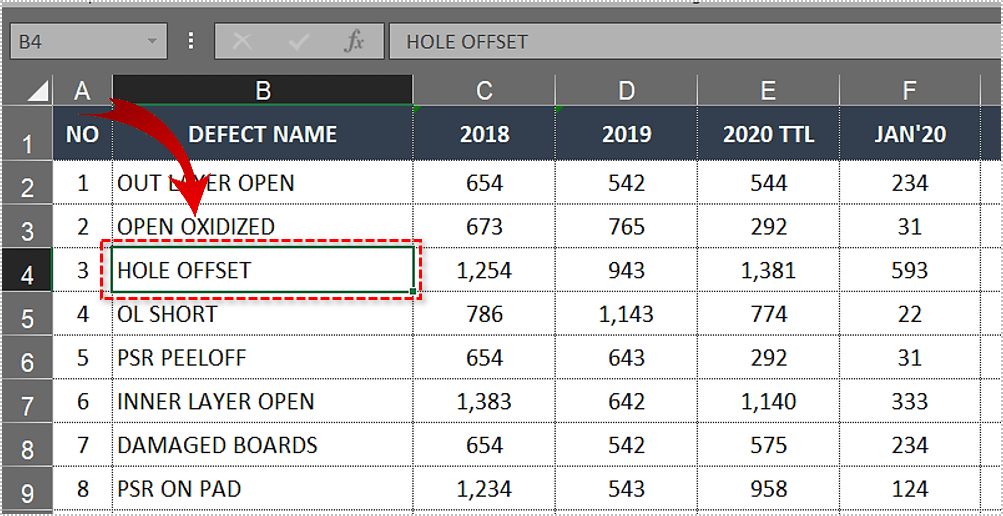Select row 7 header
1003x516 pixels.
tap(27, 403)
